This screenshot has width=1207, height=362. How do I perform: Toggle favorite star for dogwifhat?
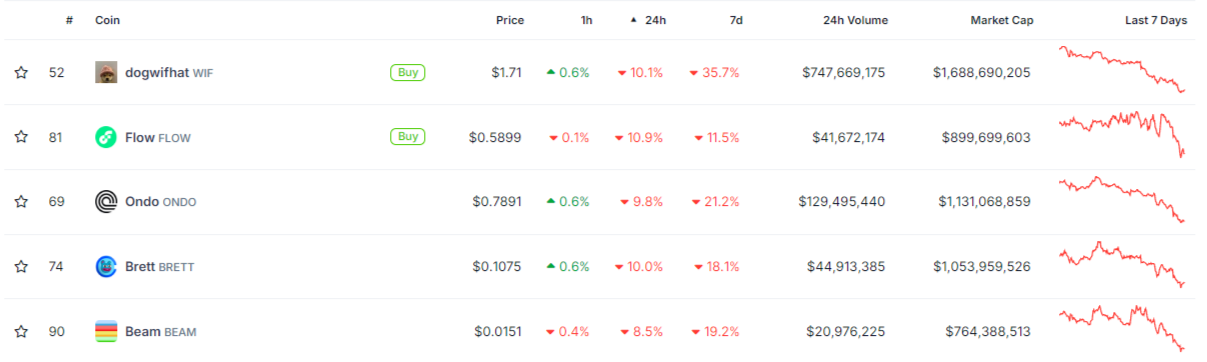click(x=21, y=72)
